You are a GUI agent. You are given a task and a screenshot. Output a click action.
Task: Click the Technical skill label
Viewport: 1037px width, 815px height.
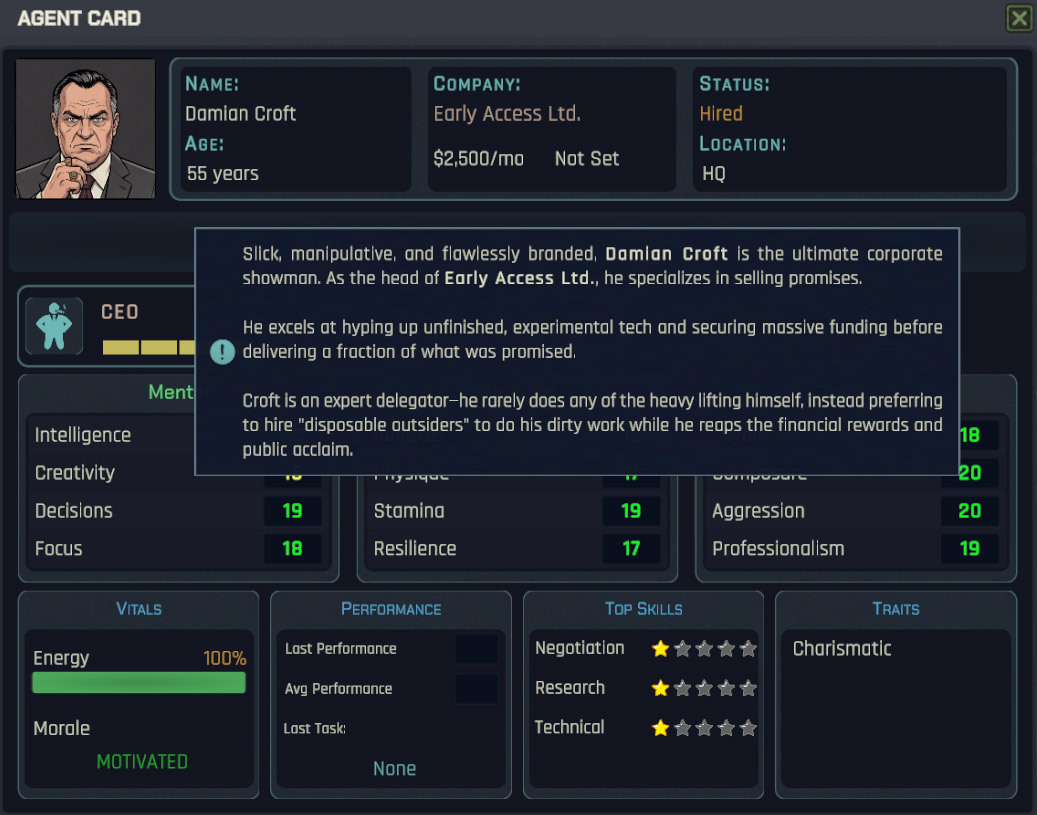coord(569,728)
